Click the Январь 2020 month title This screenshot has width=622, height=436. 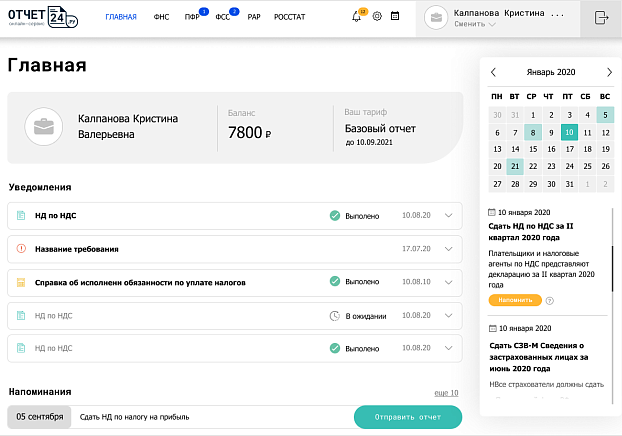point(551,72)
